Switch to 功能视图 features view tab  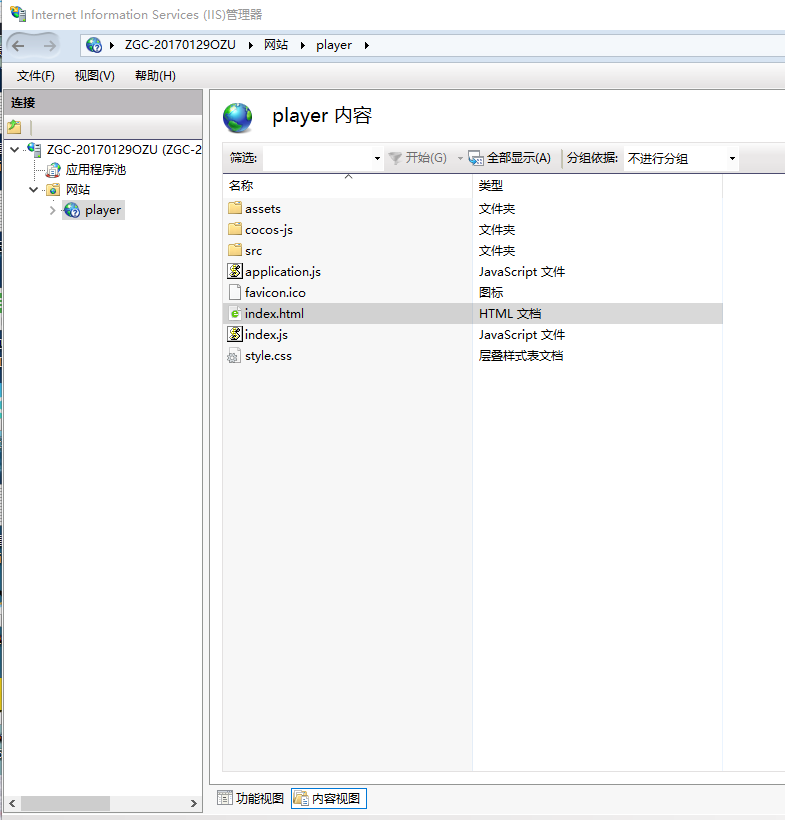[x=251, y=799]
